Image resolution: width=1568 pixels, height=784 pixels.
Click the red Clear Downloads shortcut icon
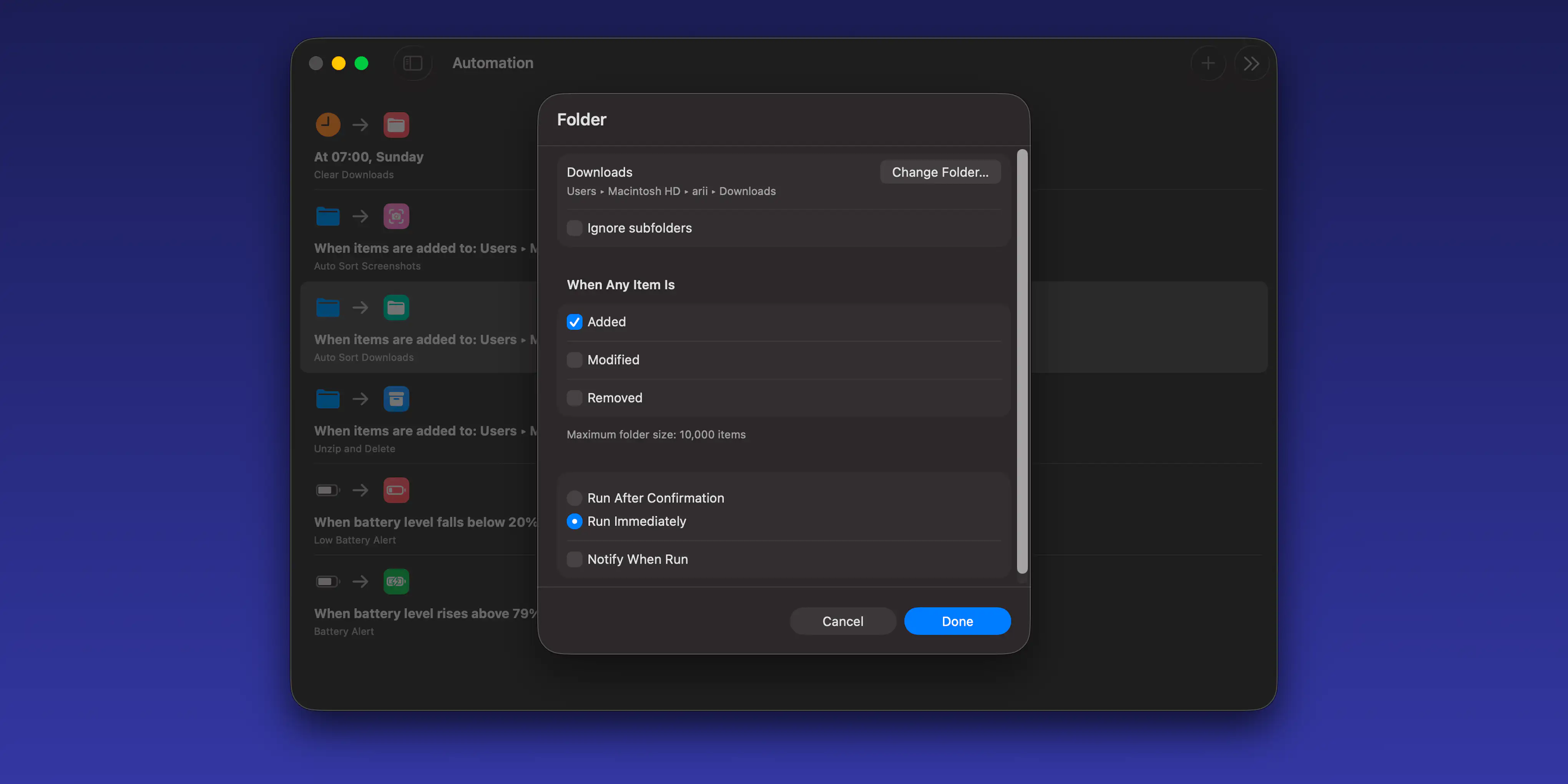click(x=396, y=125)
